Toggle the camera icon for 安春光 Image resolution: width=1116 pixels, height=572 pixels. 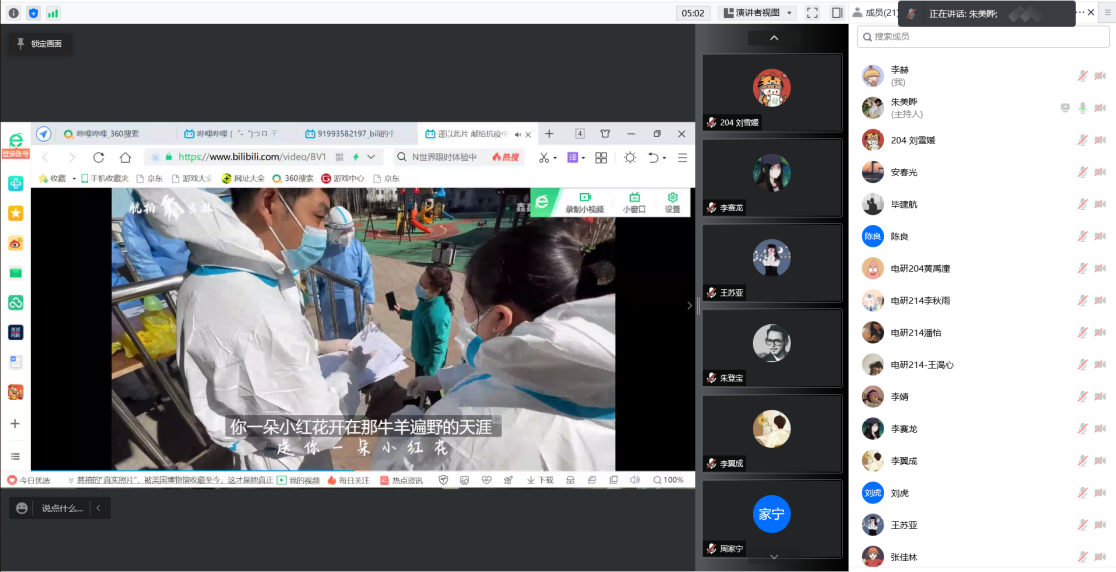point(1100,172)
